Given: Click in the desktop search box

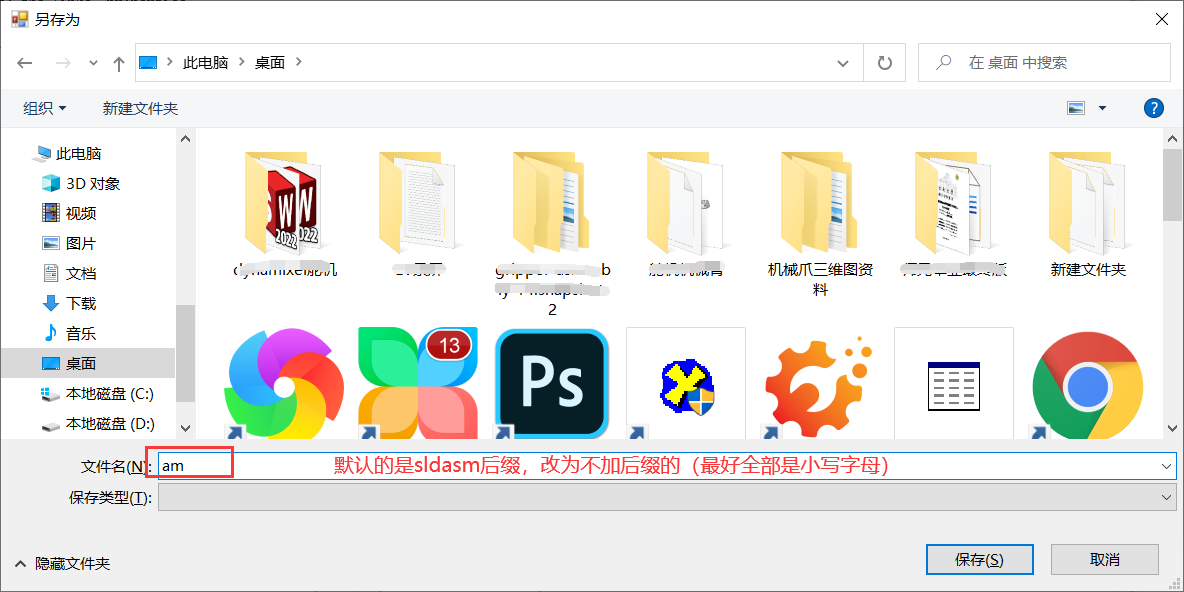Looking at the screenshot, I should [x=1044, y=63].
